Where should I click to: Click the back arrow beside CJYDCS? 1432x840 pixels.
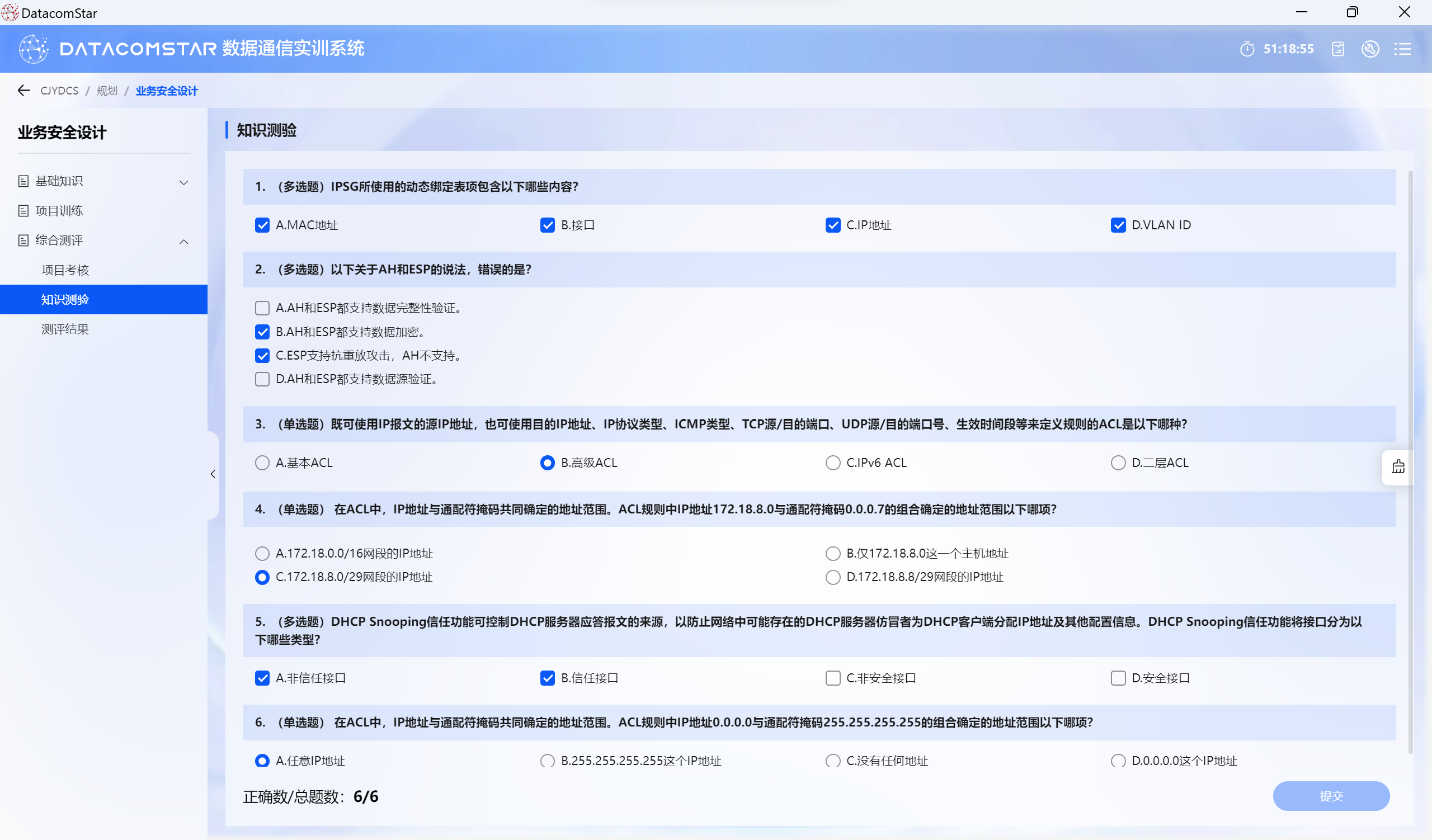tap(23, 90)
